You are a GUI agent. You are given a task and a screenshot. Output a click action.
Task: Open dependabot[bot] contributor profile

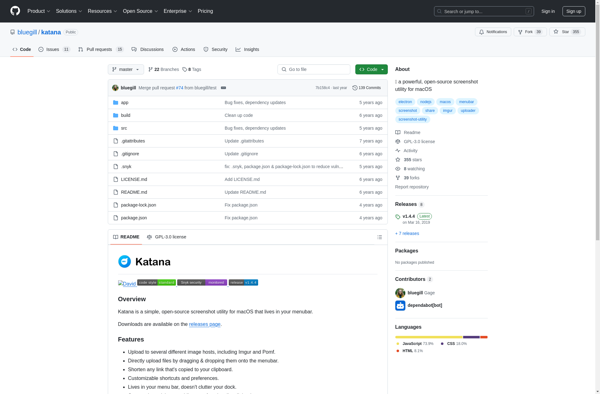[x=425, y=305]
